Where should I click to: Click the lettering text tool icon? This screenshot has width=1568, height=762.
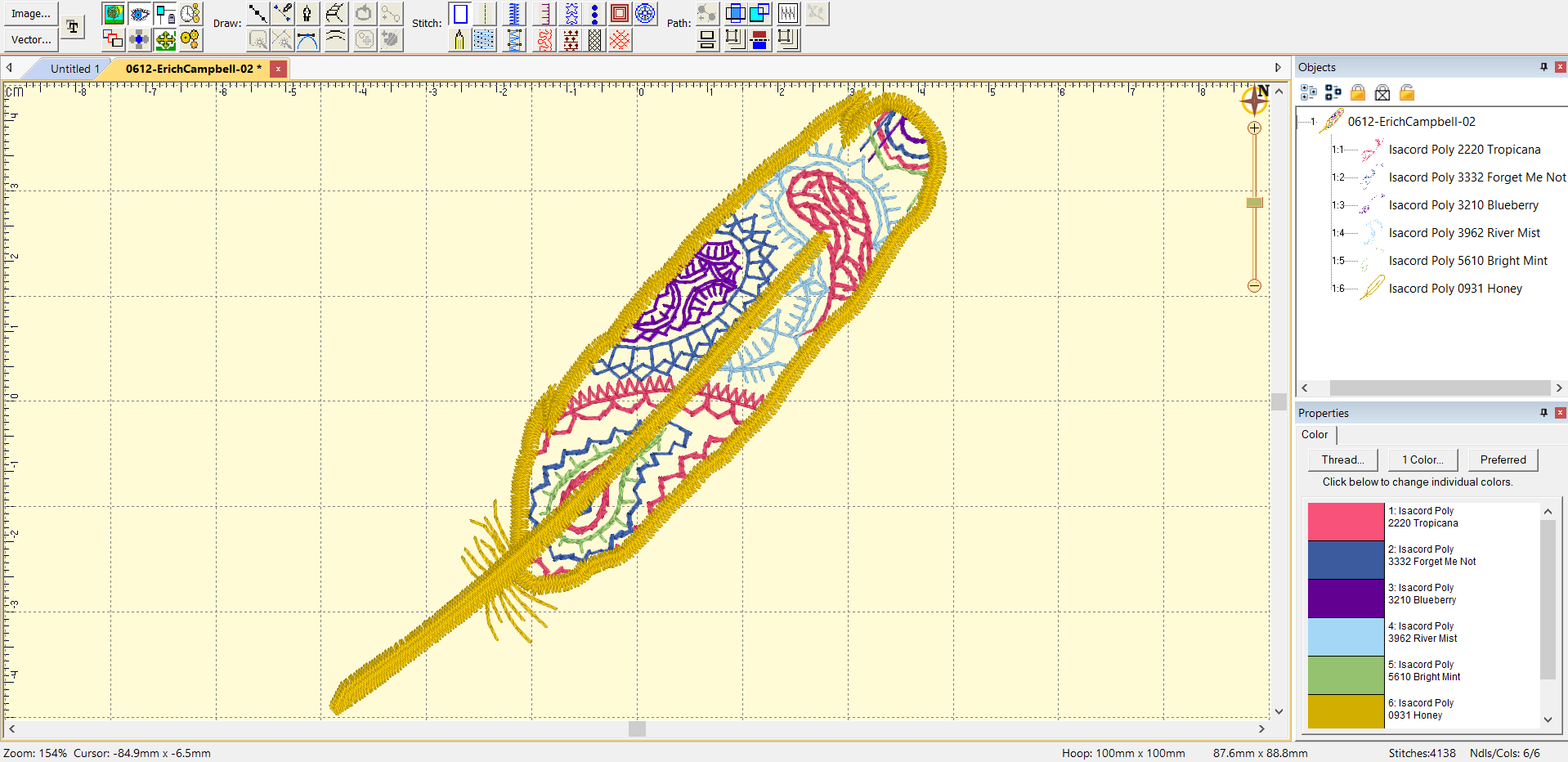coord(73,27)
